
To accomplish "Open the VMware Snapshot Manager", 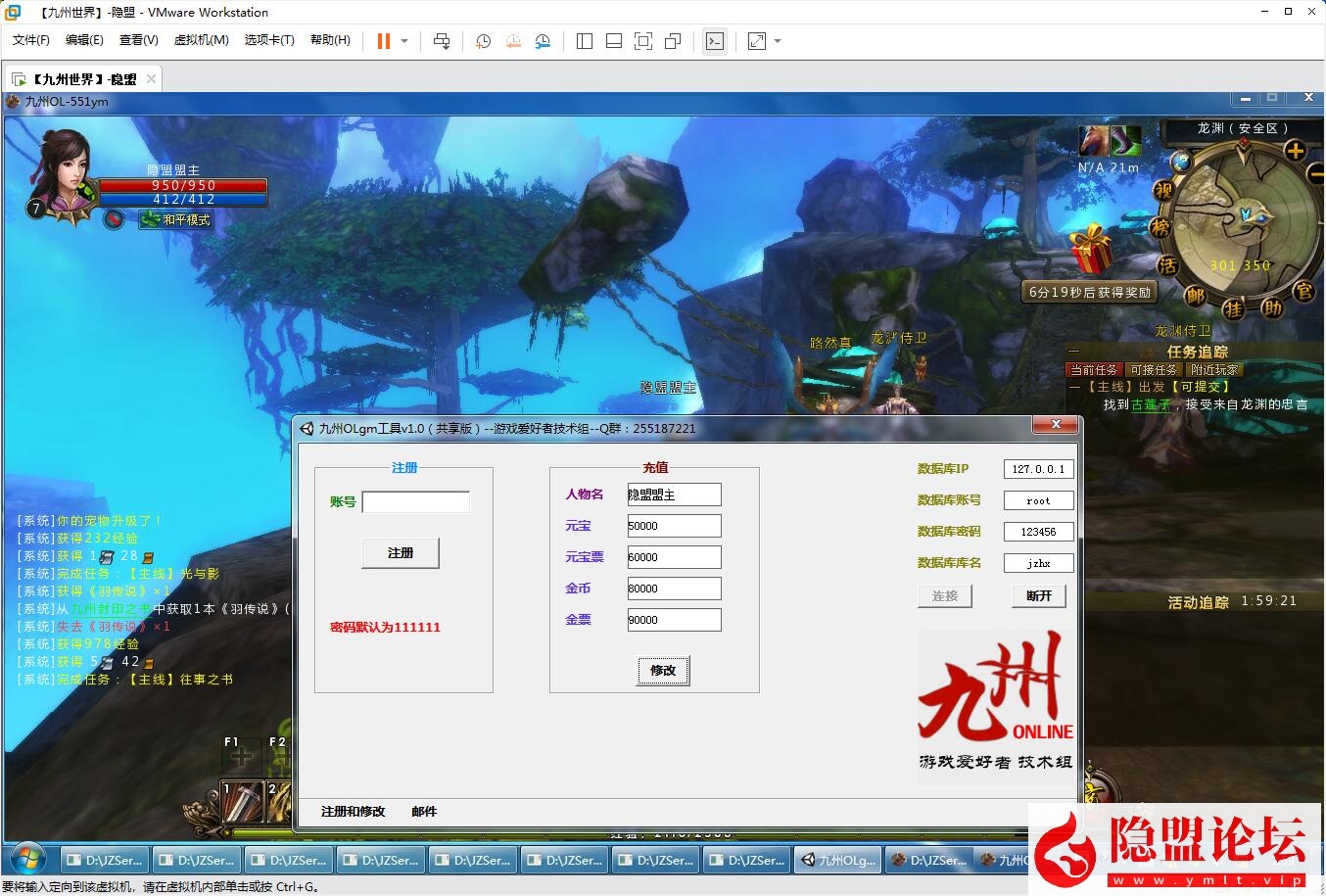I will (544, 41).
